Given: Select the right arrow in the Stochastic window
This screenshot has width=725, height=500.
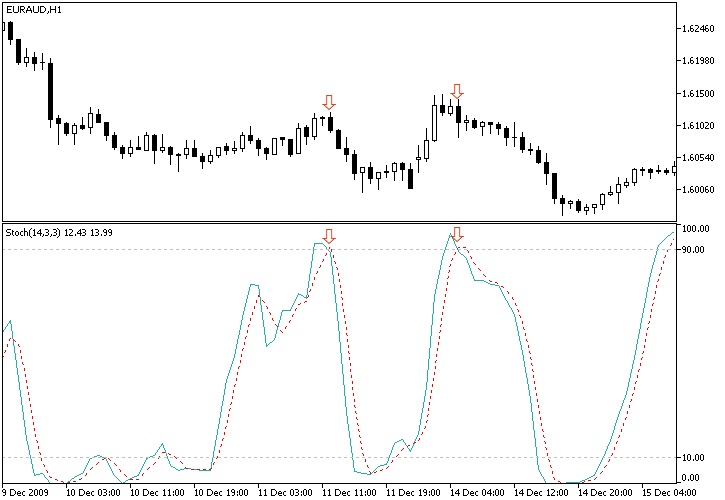Looking at the screenshot, I should pos(457,233).
